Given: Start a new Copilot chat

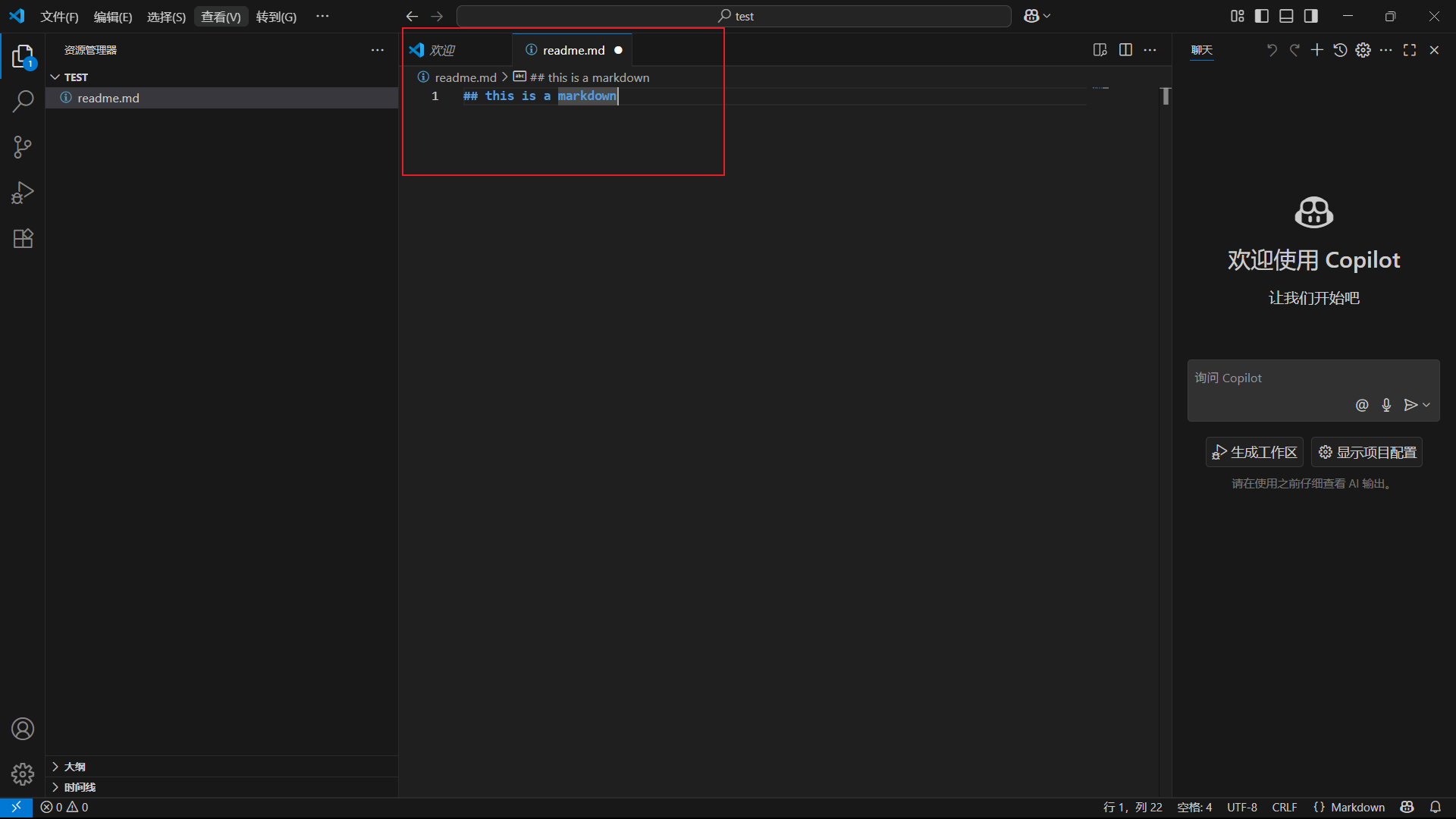Looking at the screenshot, I should [x=1317, y=50].
